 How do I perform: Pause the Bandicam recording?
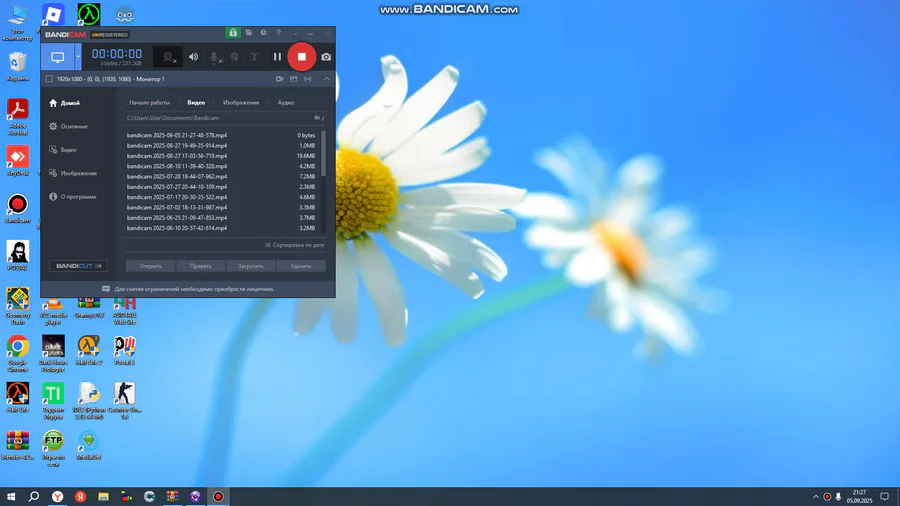click(277, 57)
